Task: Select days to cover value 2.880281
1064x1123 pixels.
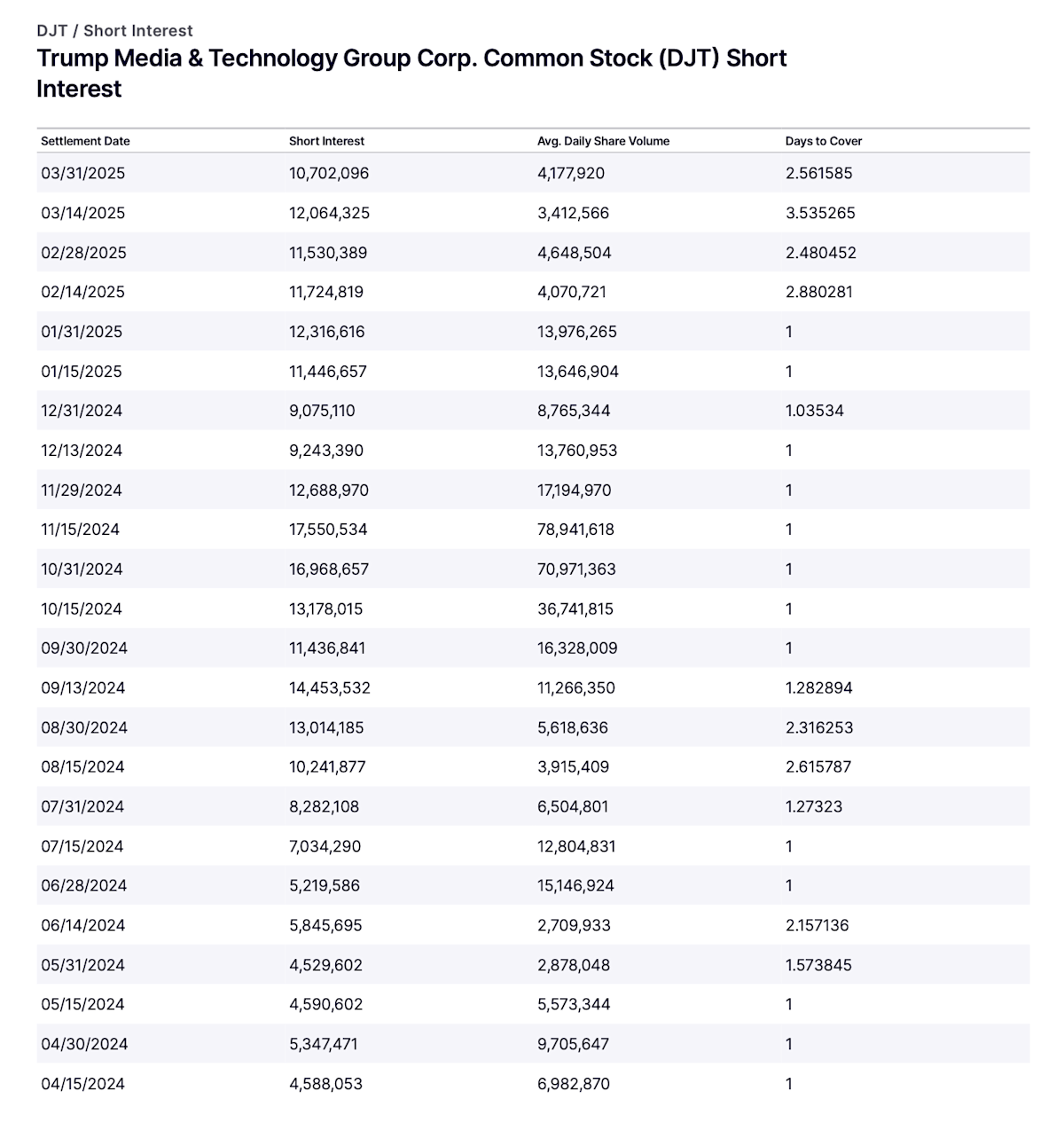Action: pos(818,292)
